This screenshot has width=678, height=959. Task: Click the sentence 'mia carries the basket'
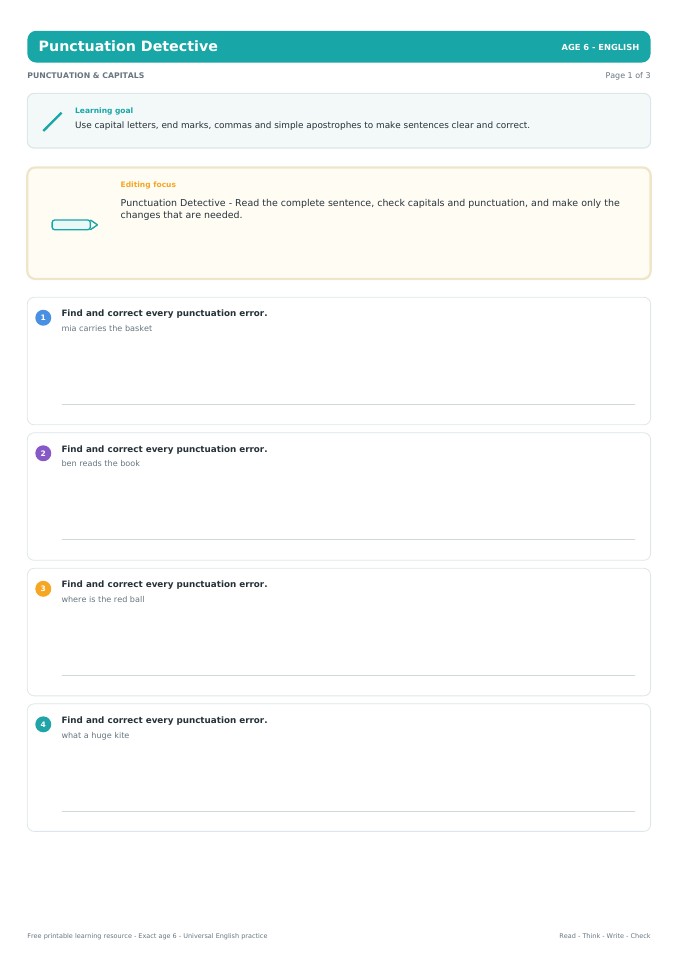click(x=106, y=328)
